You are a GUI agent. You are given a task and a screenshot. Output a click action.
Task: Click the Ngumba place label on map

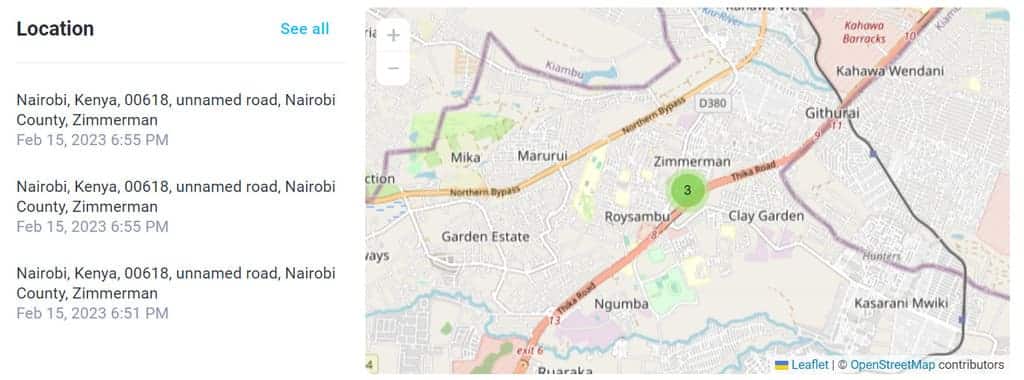621,304
